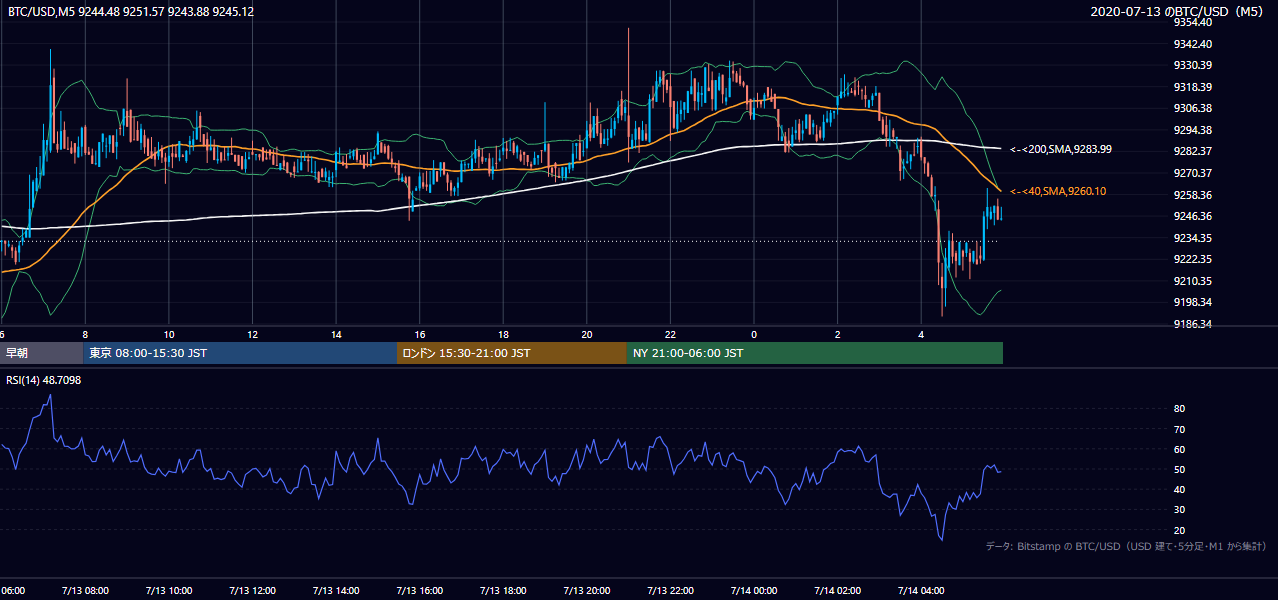1278x600 pixels.
Task: Click the 9354.40 price axis label
Action: [1193, 22]
